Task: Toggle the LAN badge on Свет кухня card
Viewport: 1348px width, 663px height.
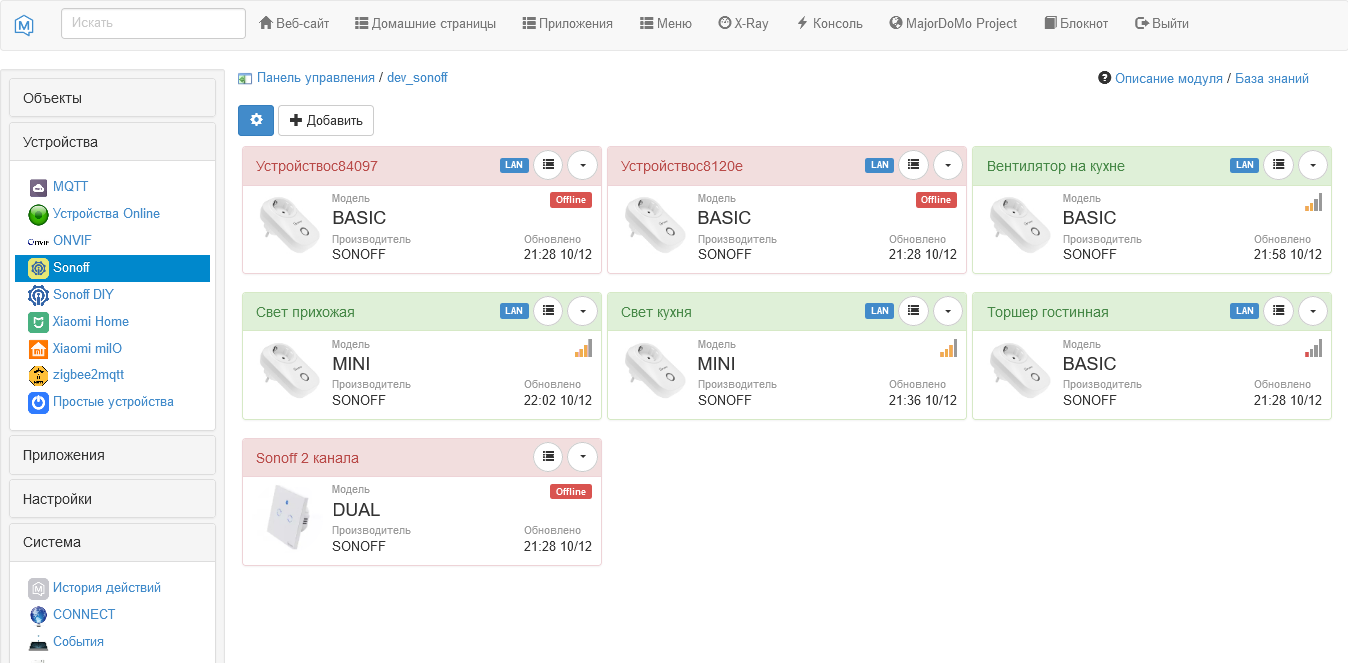Action: [x=879, y=310]
